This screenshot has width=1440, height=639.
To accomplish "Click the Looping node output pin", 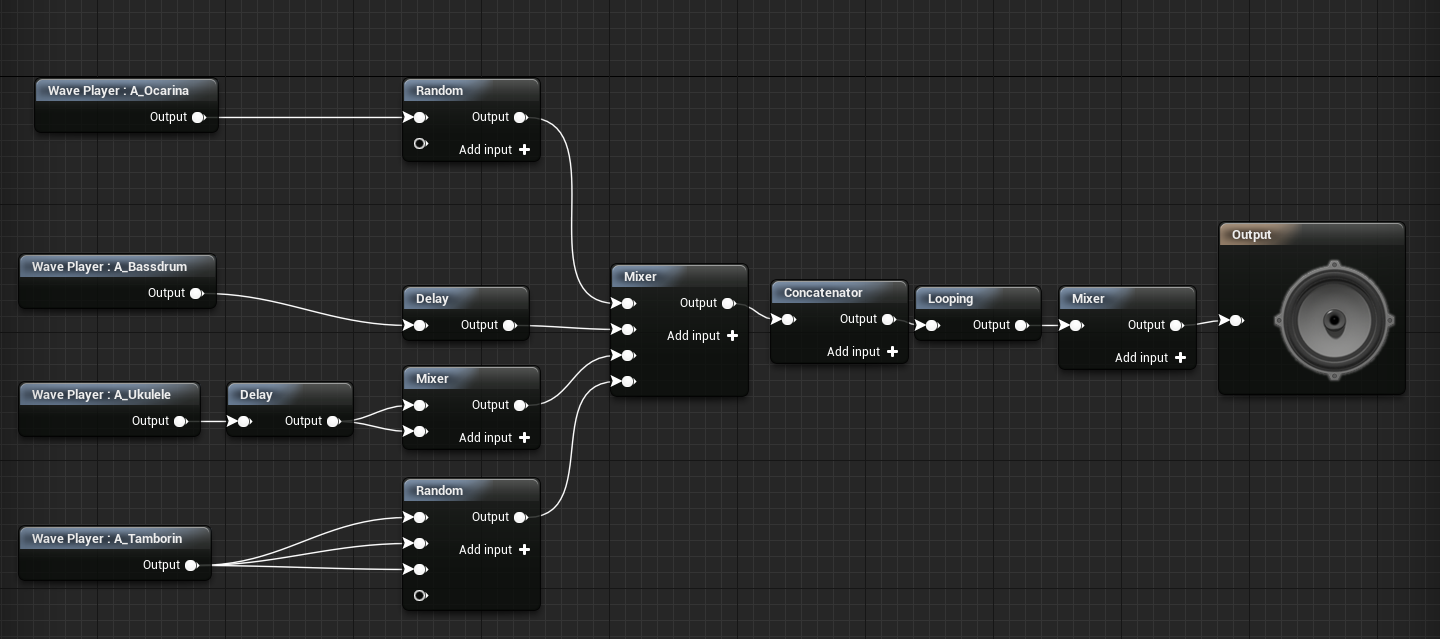I will tap(1021, 325).
